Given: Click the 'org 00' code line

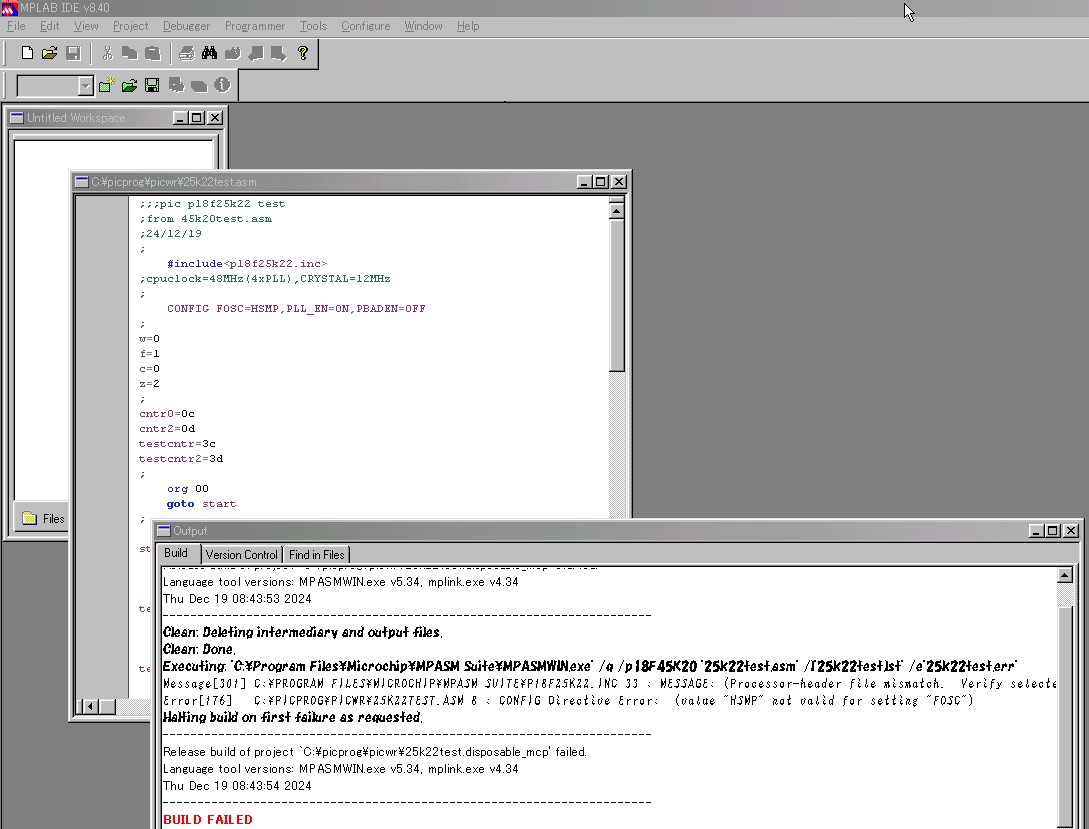Looking at the screenshot, I should (188, 489).
